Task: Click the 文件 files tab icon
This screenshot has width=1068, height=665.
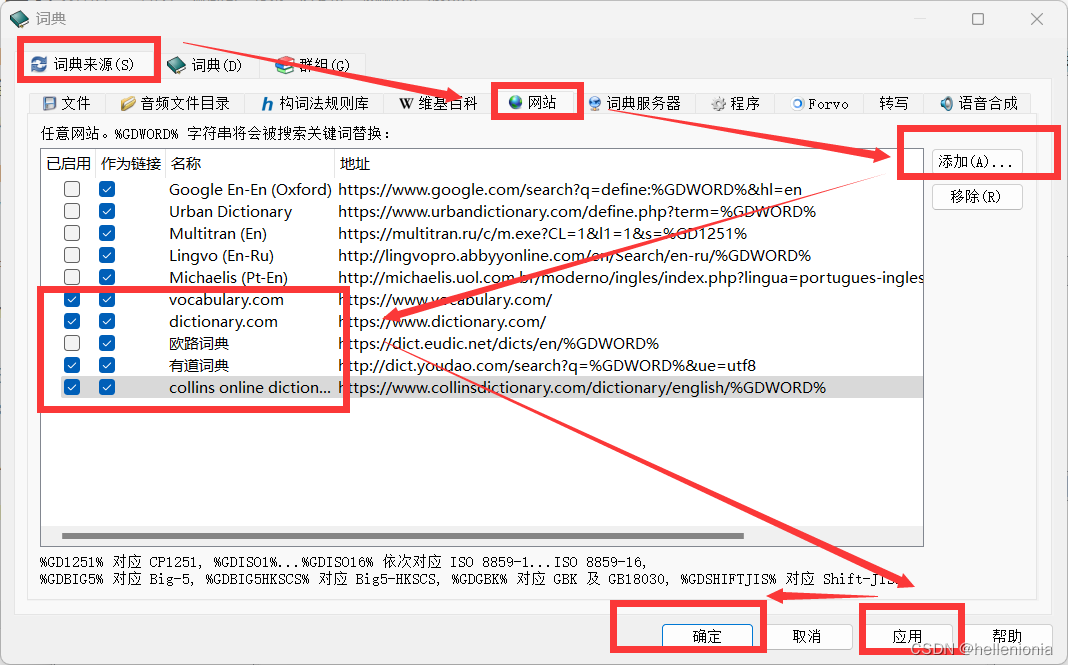Action: point(50,102)
